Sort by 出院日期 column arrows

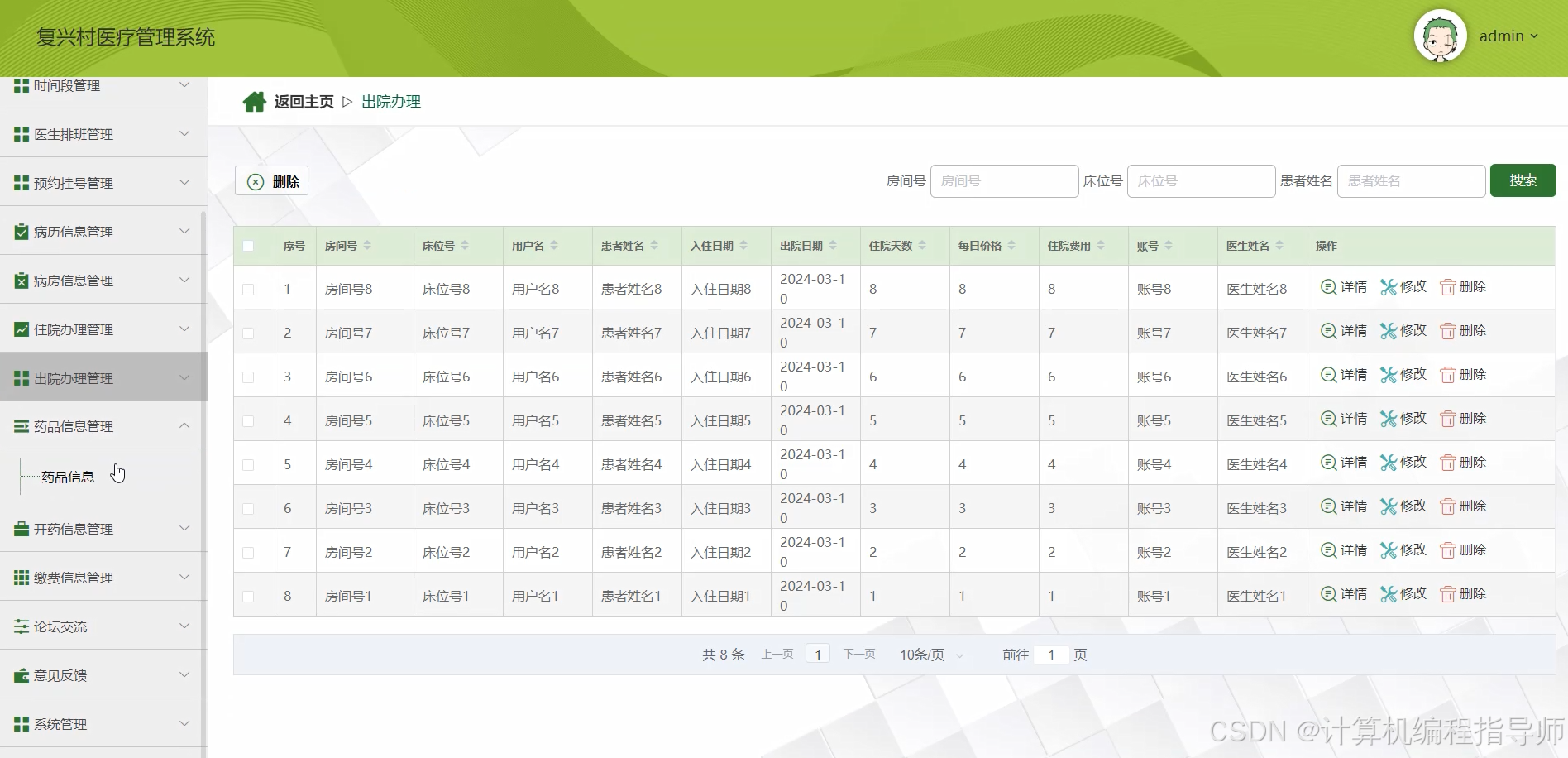(x=833, y=246)
